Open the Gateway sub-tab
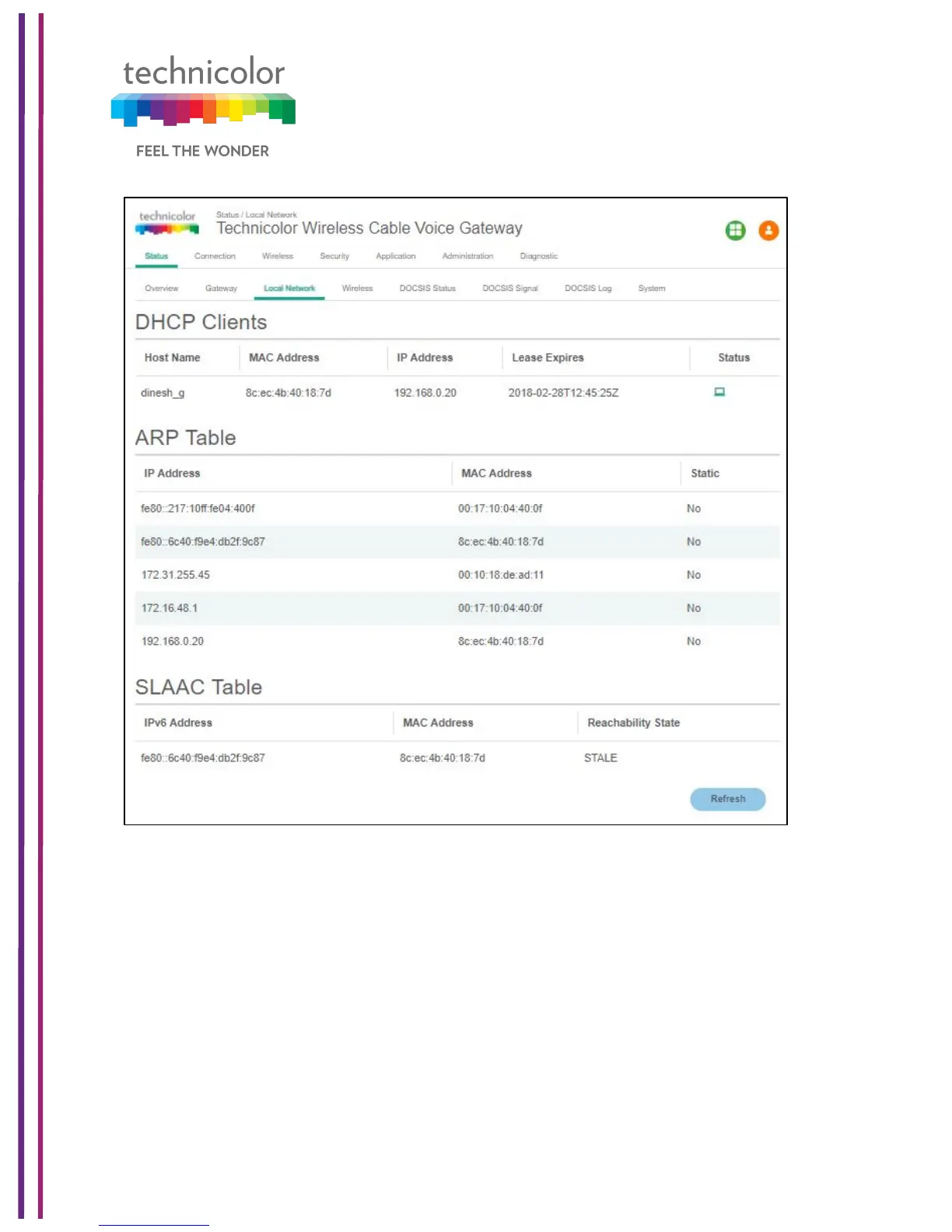Image resolution: width=952 pixels, height=1232 pixels. pyautogui.click(x=221, y=289)
